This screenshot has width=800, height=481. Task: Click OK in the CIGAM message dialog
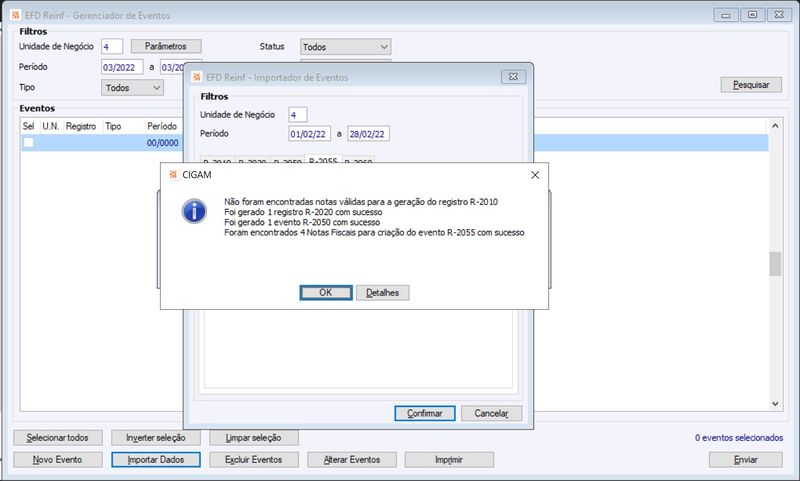tap(326, 293)
